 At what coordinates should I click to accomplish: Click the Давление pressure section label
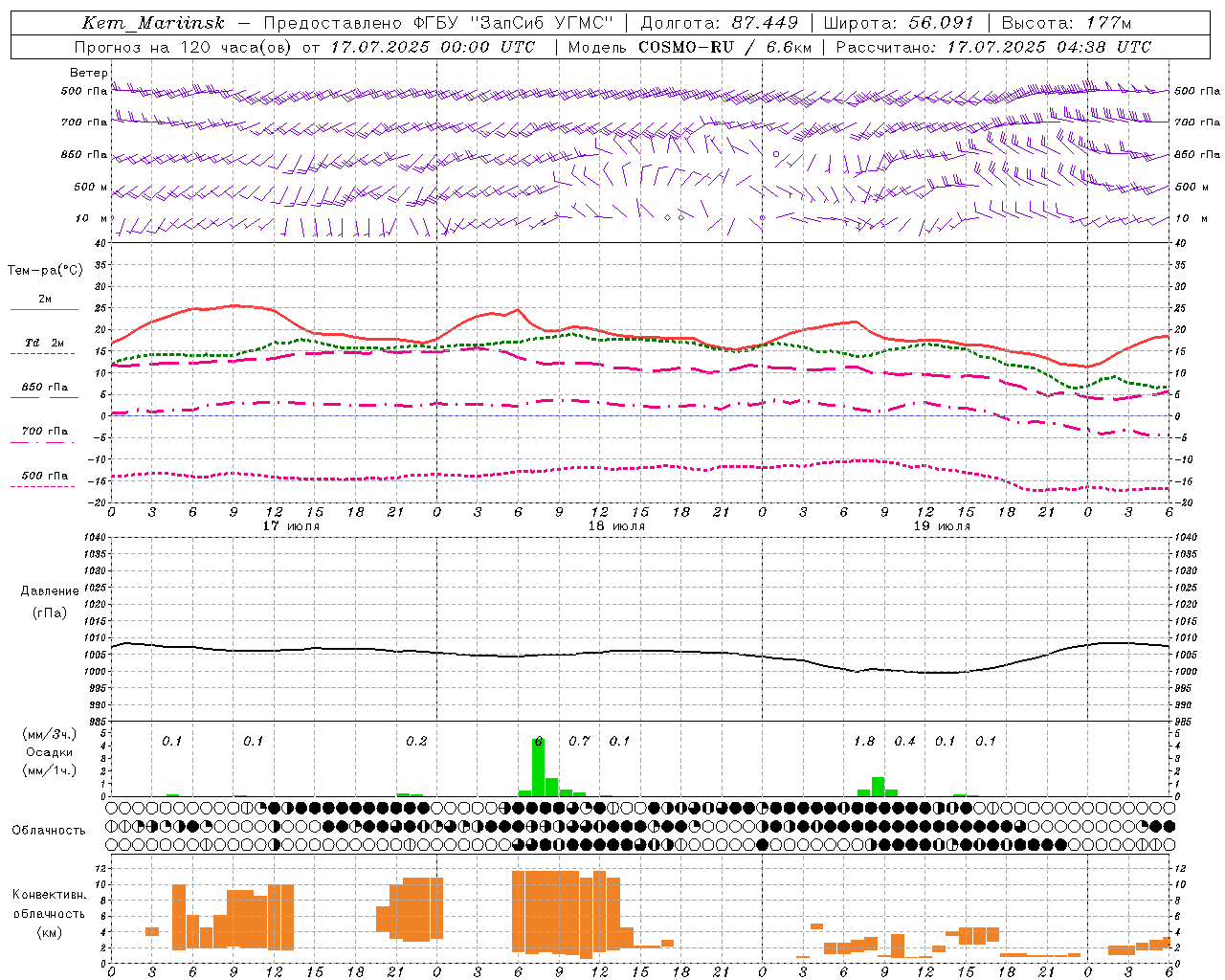[x=50, y=591]
